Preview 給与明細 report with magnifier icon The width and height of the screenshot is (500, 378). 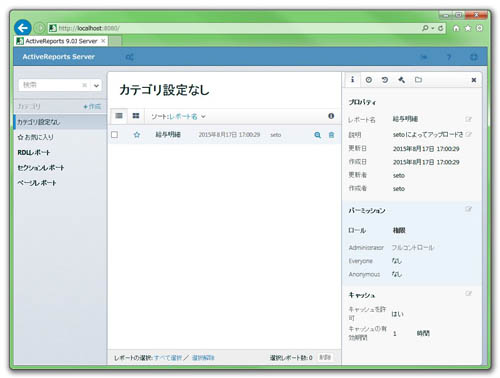(x=317, y=135)
